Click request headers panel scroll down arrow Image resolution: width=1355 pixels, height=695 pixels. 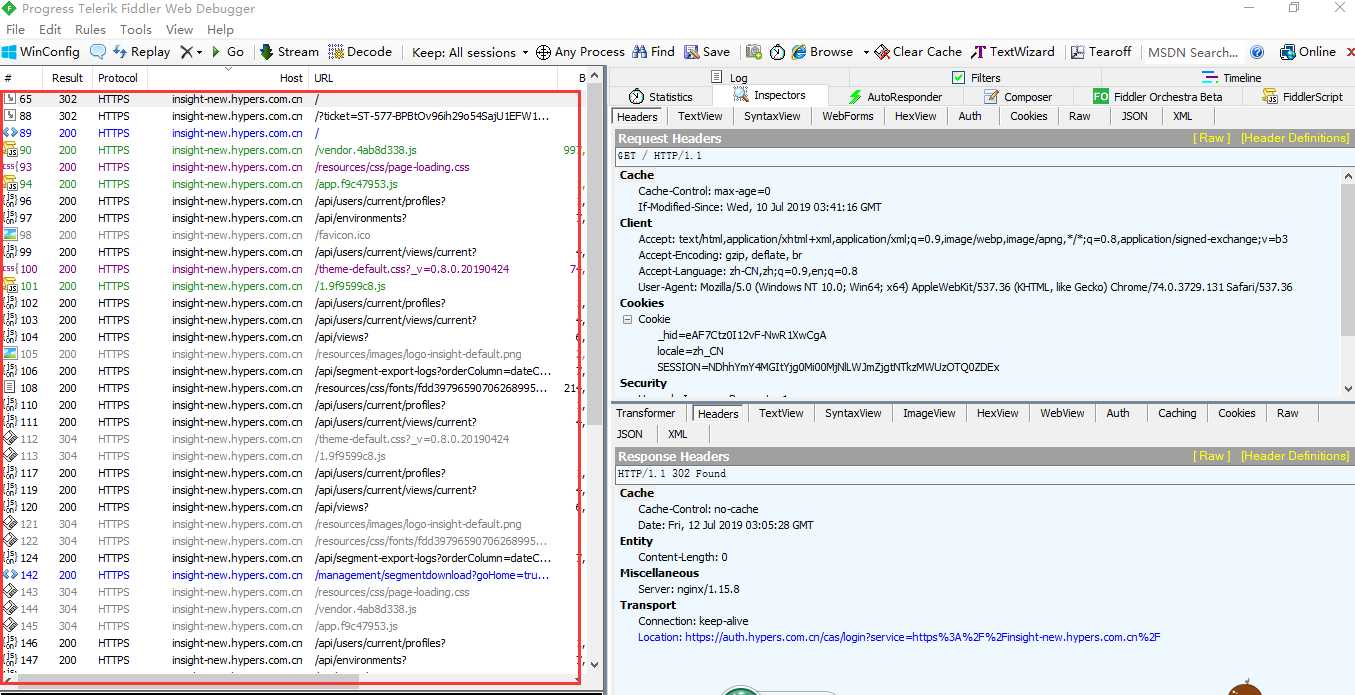[1347, 389]
